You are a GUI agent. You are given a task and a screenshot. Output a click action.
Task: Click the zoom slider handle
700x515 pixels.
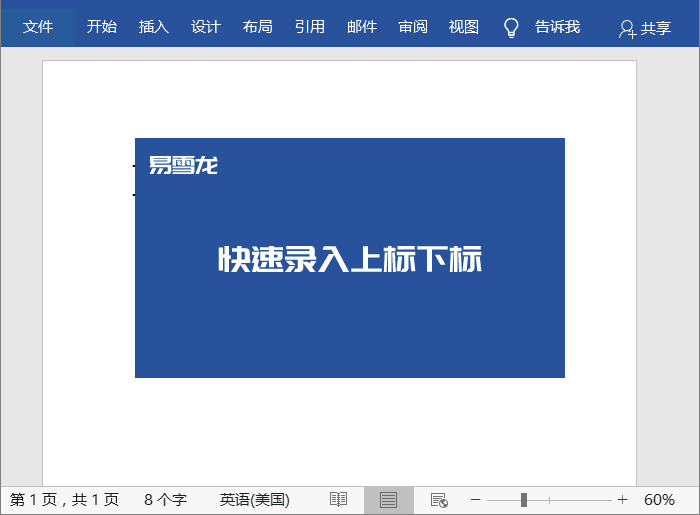[524, 500]
